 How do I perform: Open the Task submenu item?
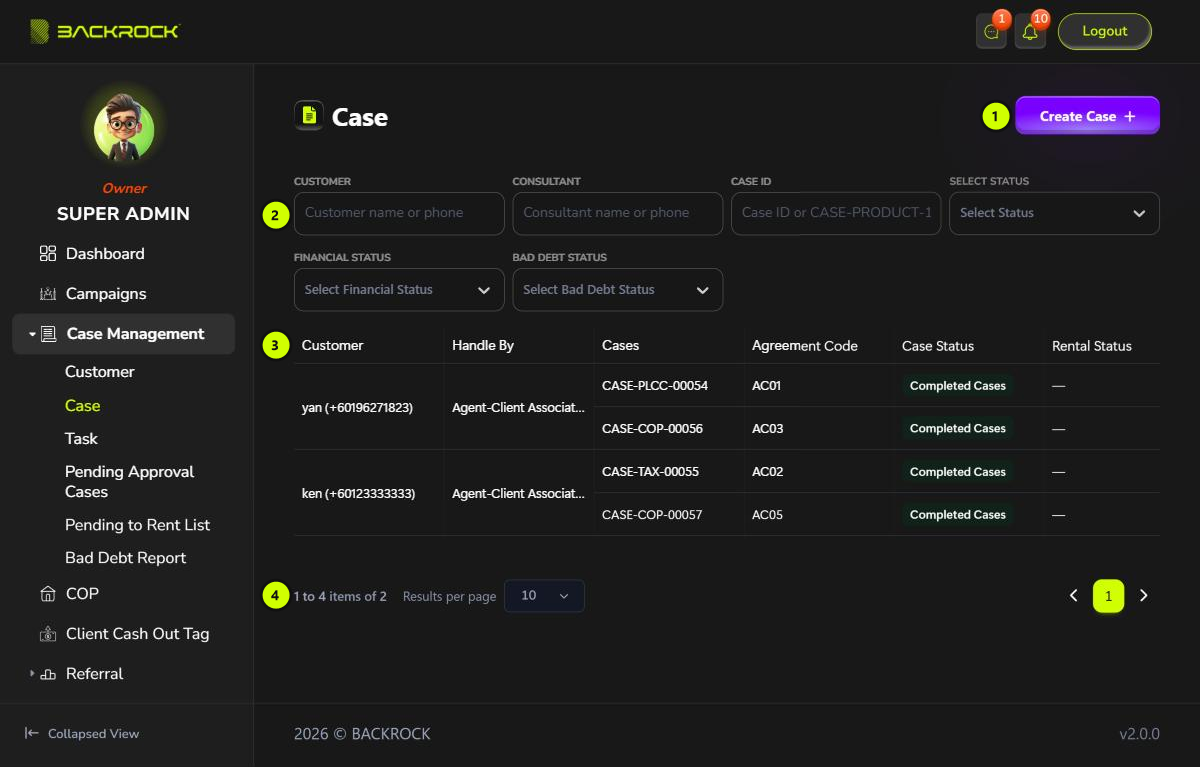coord(82,439)
